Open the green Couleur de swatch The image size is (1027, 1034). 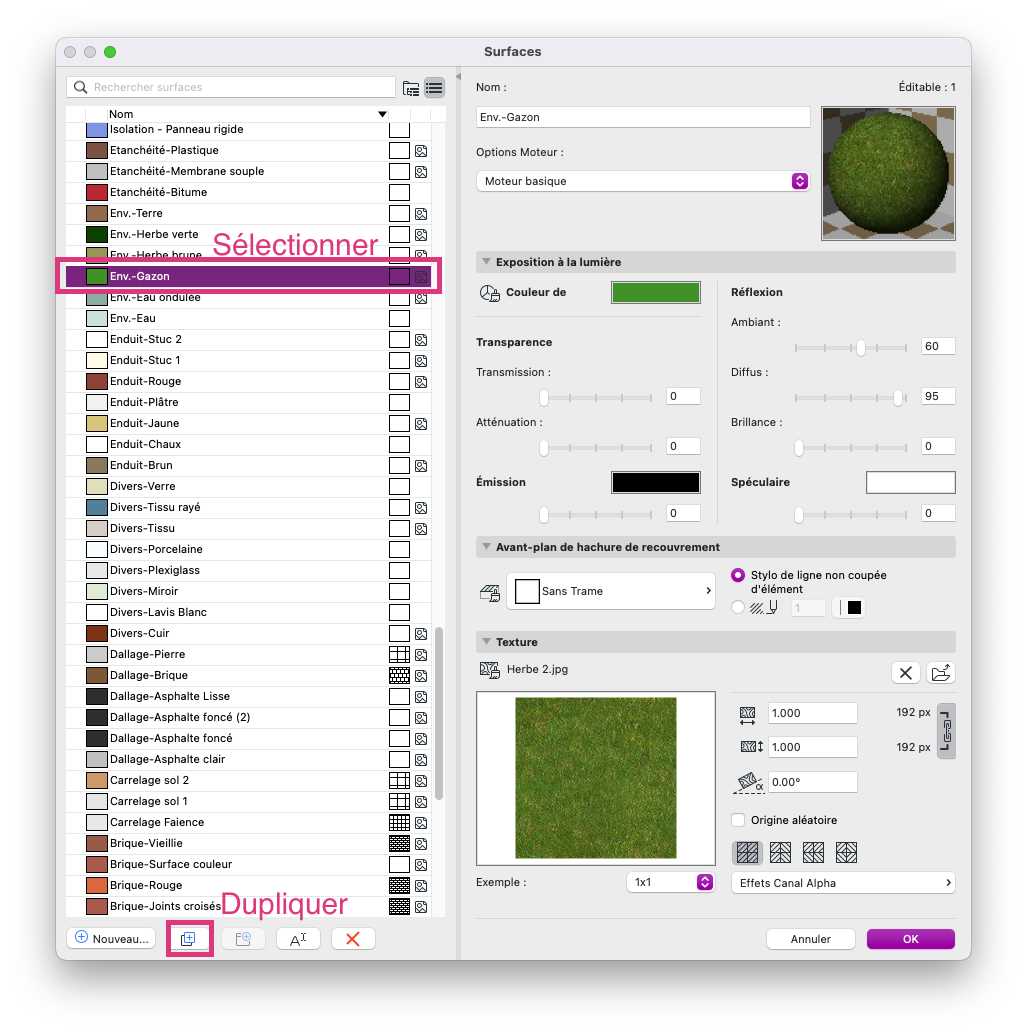[x=656, y=293]
